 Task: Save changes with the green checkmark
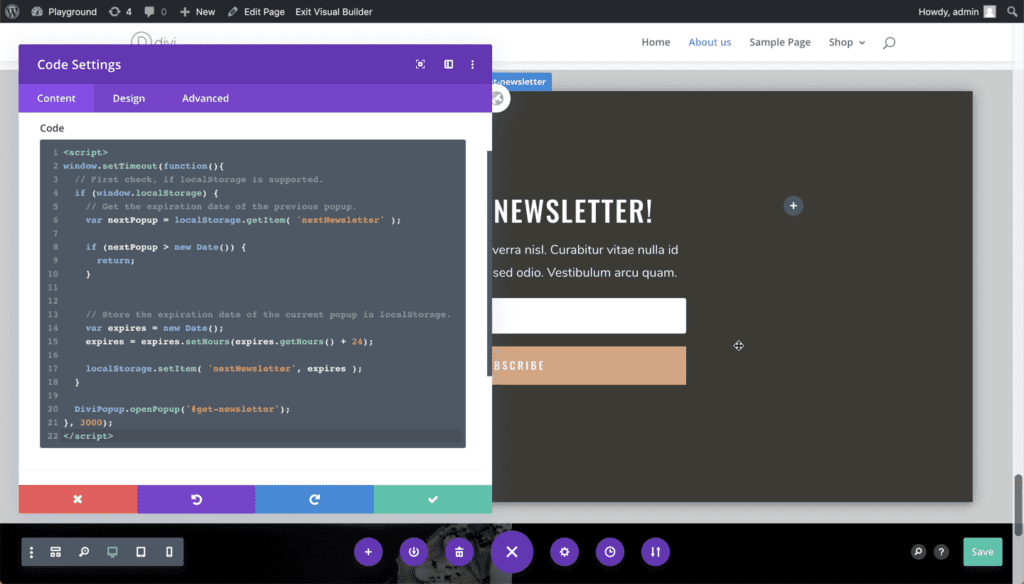pyautogui.click(x=433, y=499)
